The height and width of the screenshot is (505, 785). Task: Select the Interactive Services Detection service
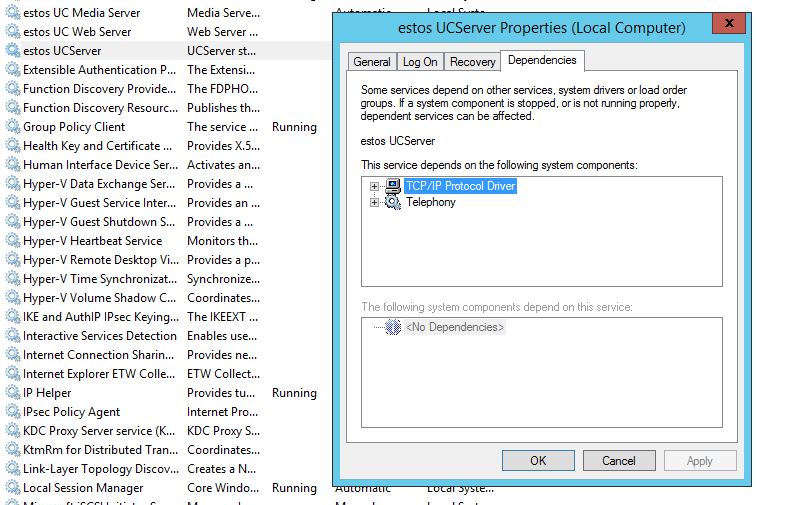[x=100, y=336]
